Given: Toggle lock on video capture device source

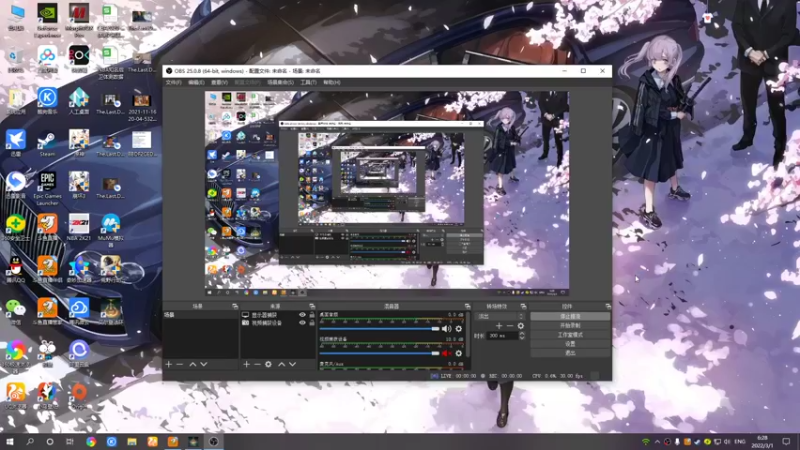Looking at the screenshot, I should 312,323.
